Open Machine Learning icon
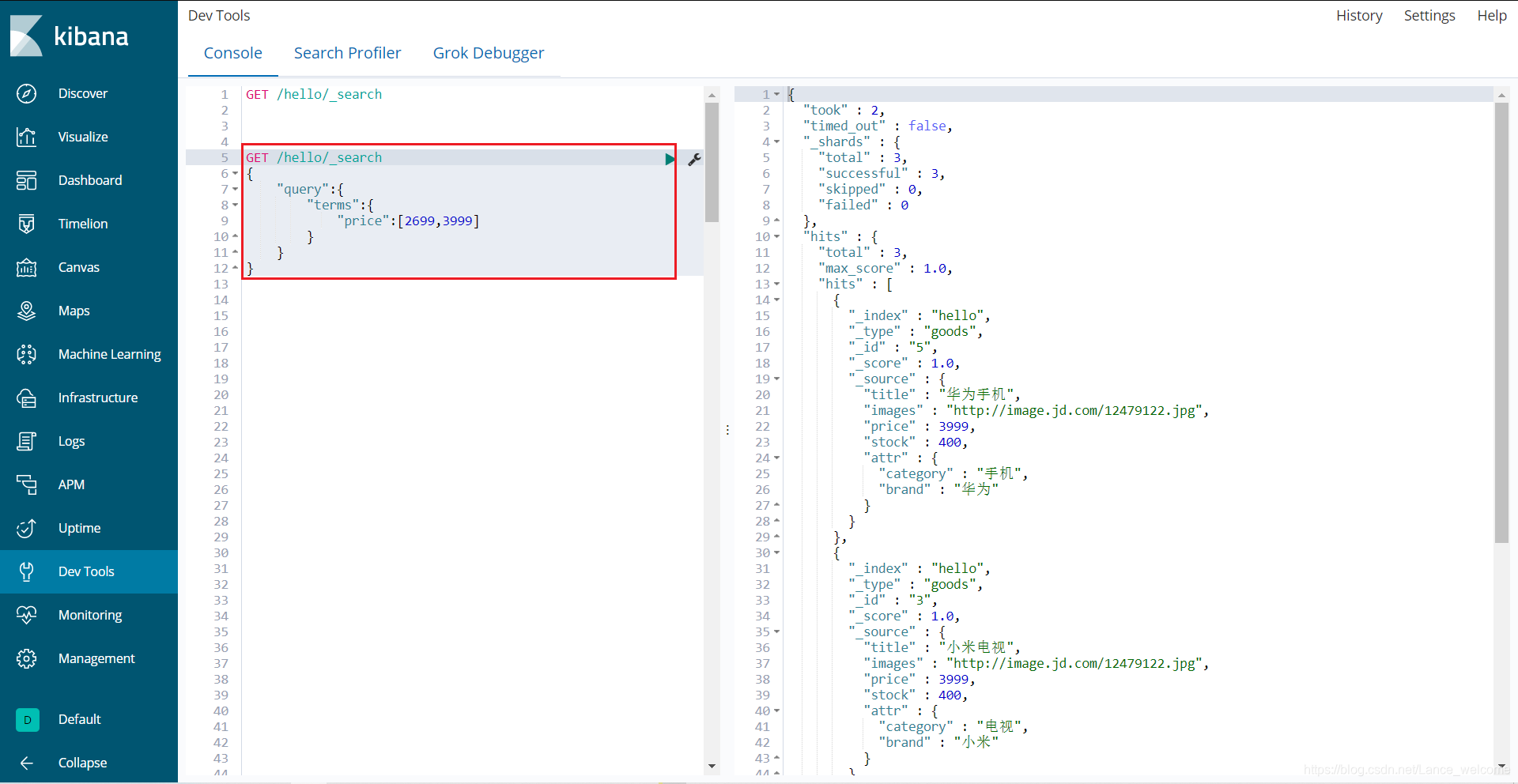Viewport: 1518px width, 784px height. [26, 354]
